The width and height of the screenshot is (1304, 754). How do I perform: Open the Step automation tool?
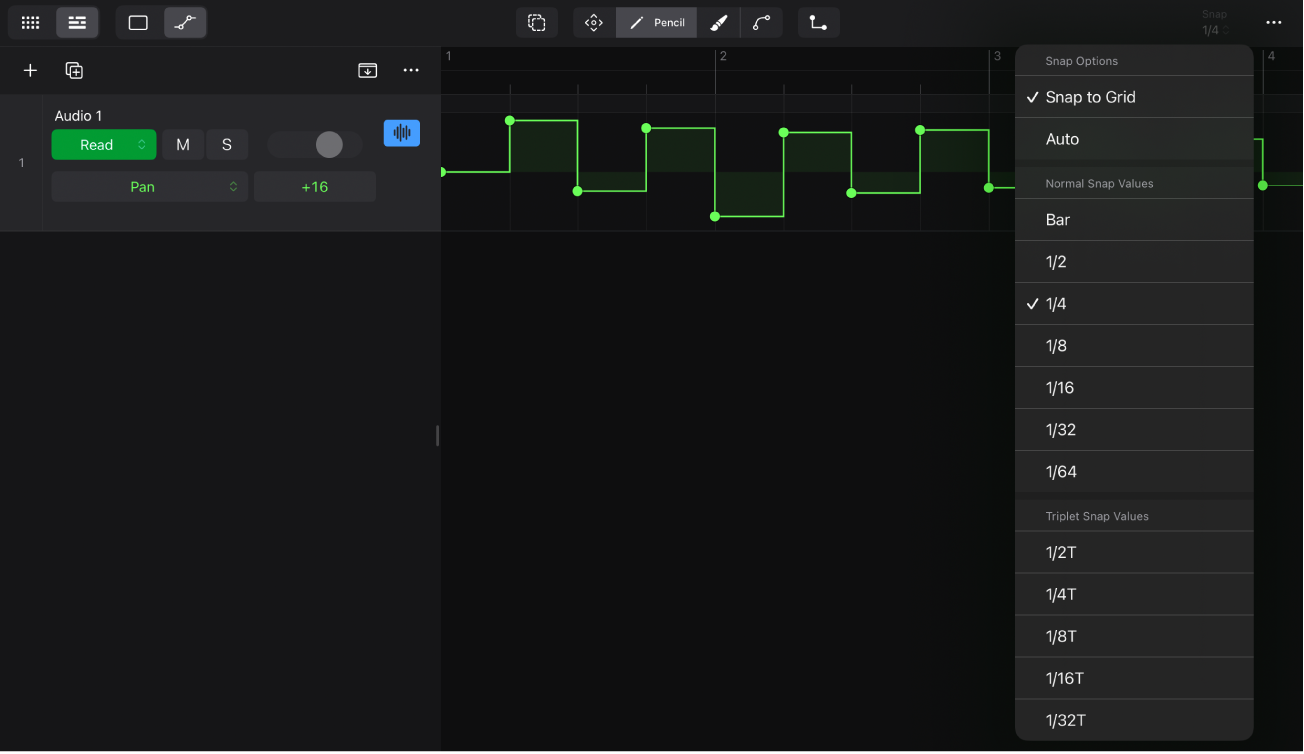coord(818,22)
